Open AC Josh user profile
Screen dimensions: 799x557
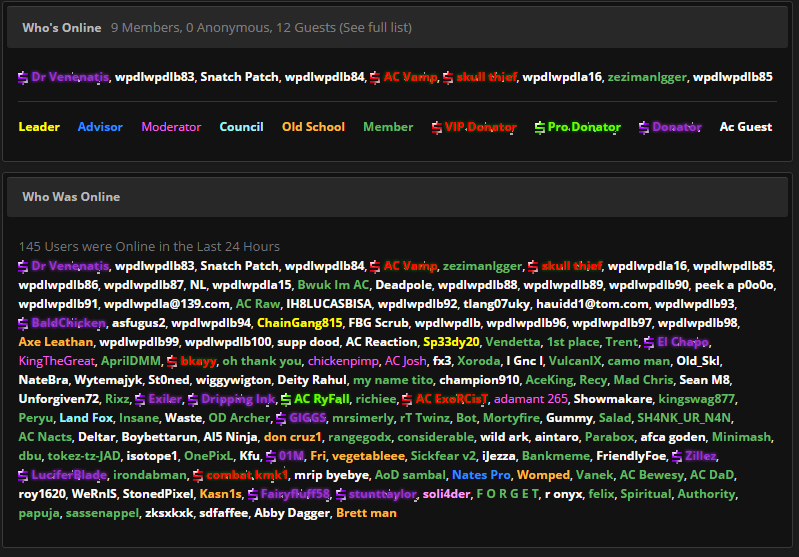pos(406,361)
